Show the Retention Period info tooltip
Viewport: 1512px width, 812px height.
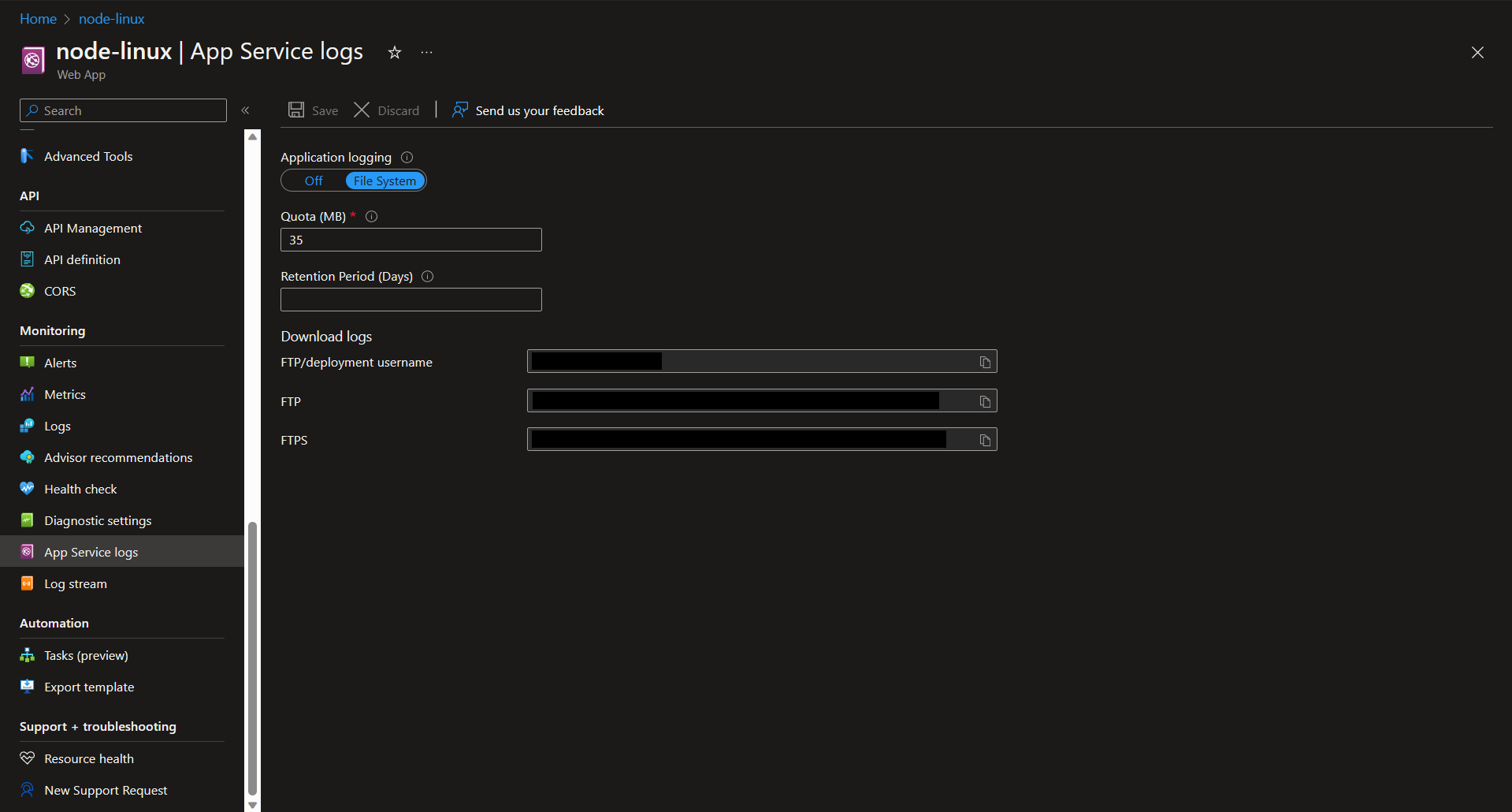pos(428,277)
